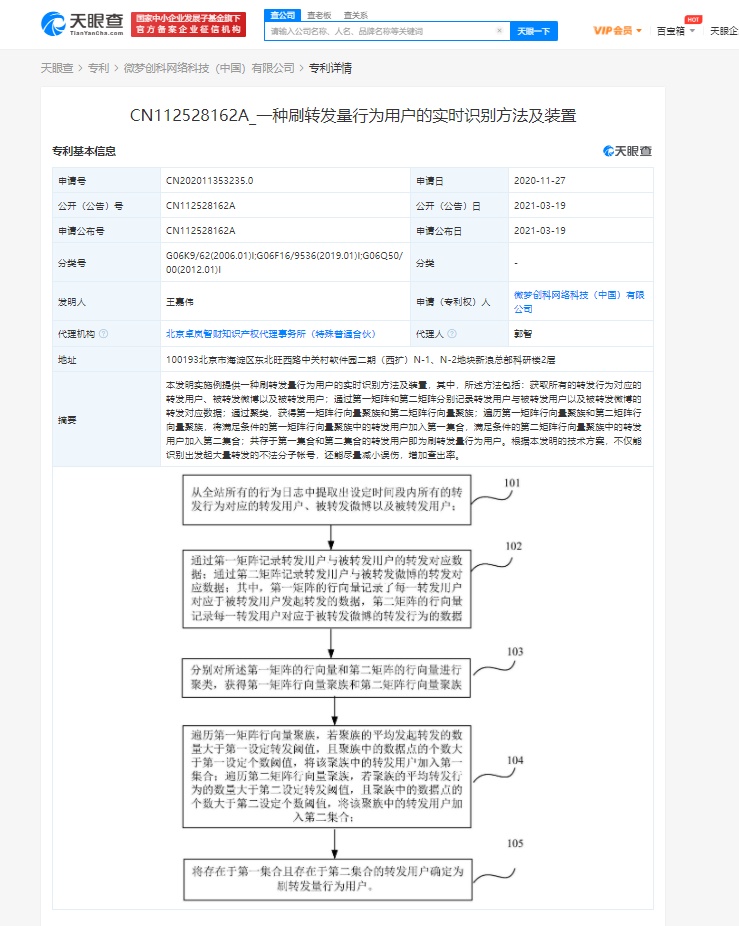
Task: Expand the 百宝箱 dropdown menu
Action: pos(676,31)
